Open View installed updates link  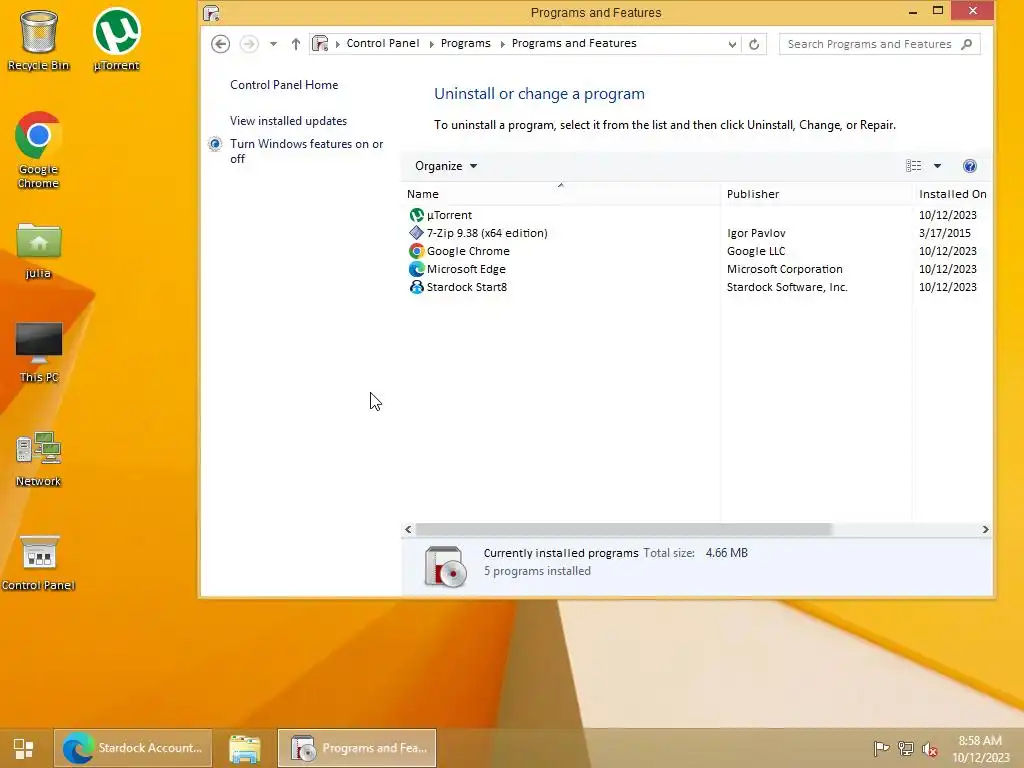pyautogui.click(x=288, y=121)
